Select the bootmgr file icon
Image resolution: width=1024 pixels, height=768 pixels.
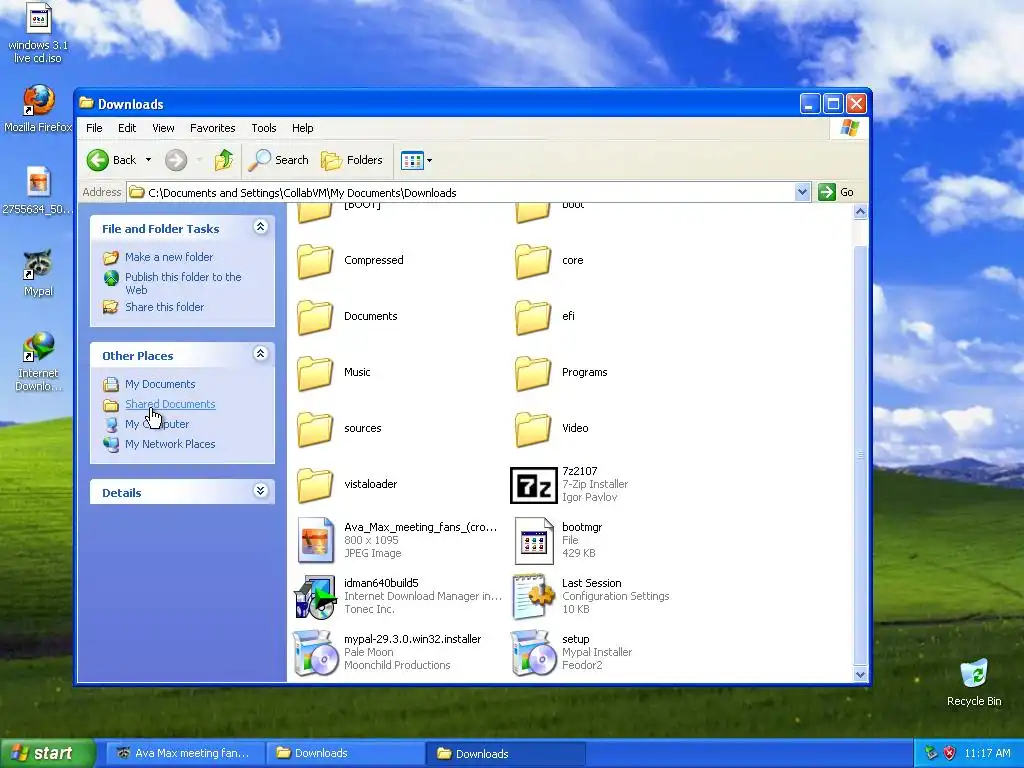click(x=534, y=541)
